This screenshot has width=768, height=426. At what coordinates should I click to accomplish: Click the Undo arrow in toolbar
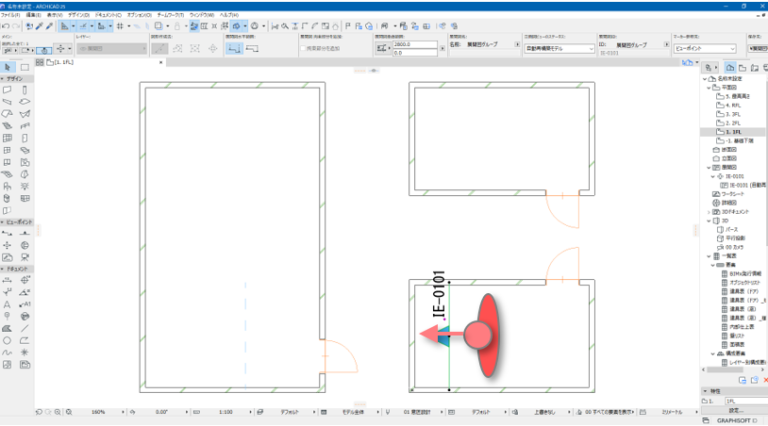tap(5, 26)
